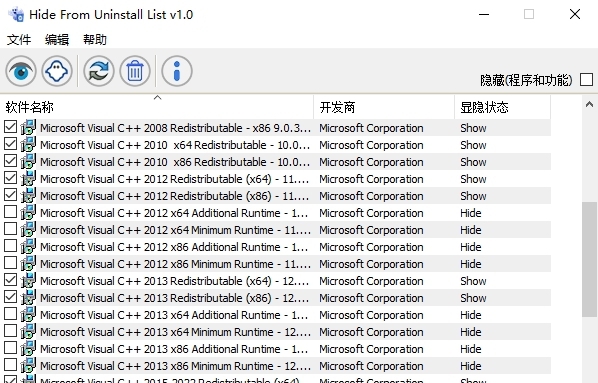Uncheck Visual C++ 2010 x64 Redistributable checkbox
This screenshot has width=598, height=383.
coord(10,144)
